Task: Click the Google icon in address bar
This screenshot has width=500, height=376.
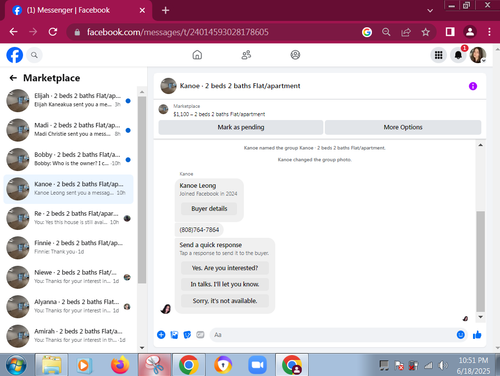Action: (367, 32)
